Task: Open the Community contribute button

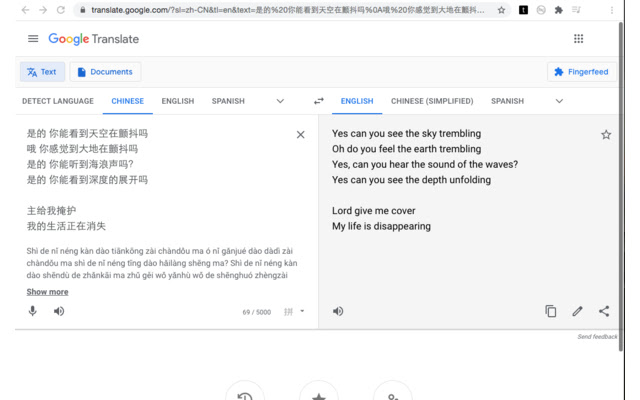Action: (x=393, y=391)
